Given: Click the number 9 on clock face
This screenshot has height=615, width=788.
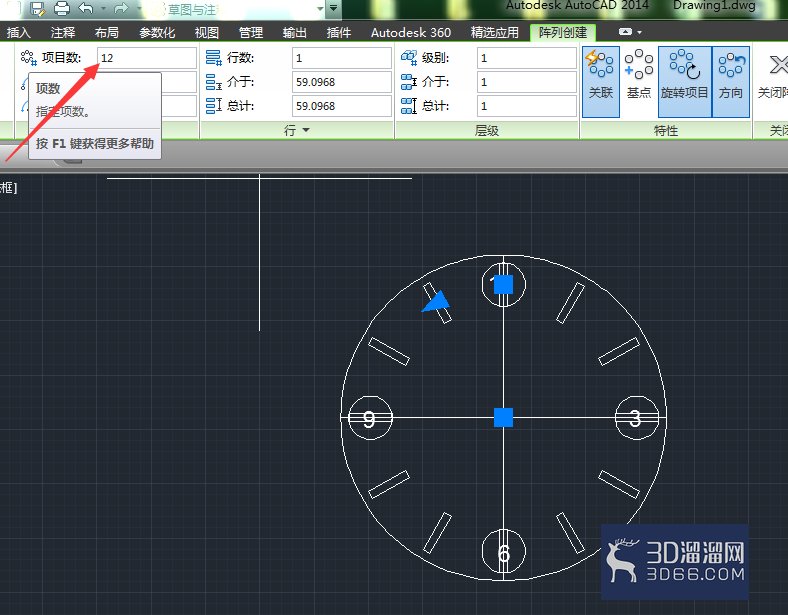Looking at the screenshot, I should 369,419.
